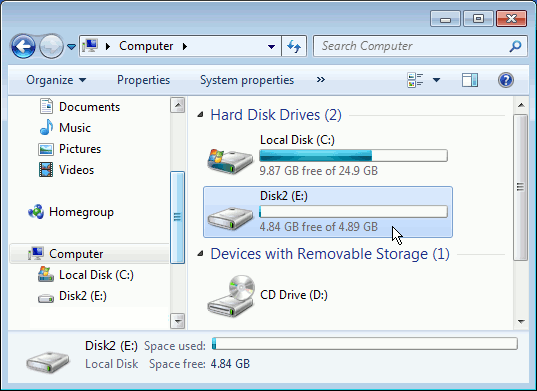This screenshot has height=391, width=537.
Task: Open the view options dropdown arrow
Action: pos(436,80)
